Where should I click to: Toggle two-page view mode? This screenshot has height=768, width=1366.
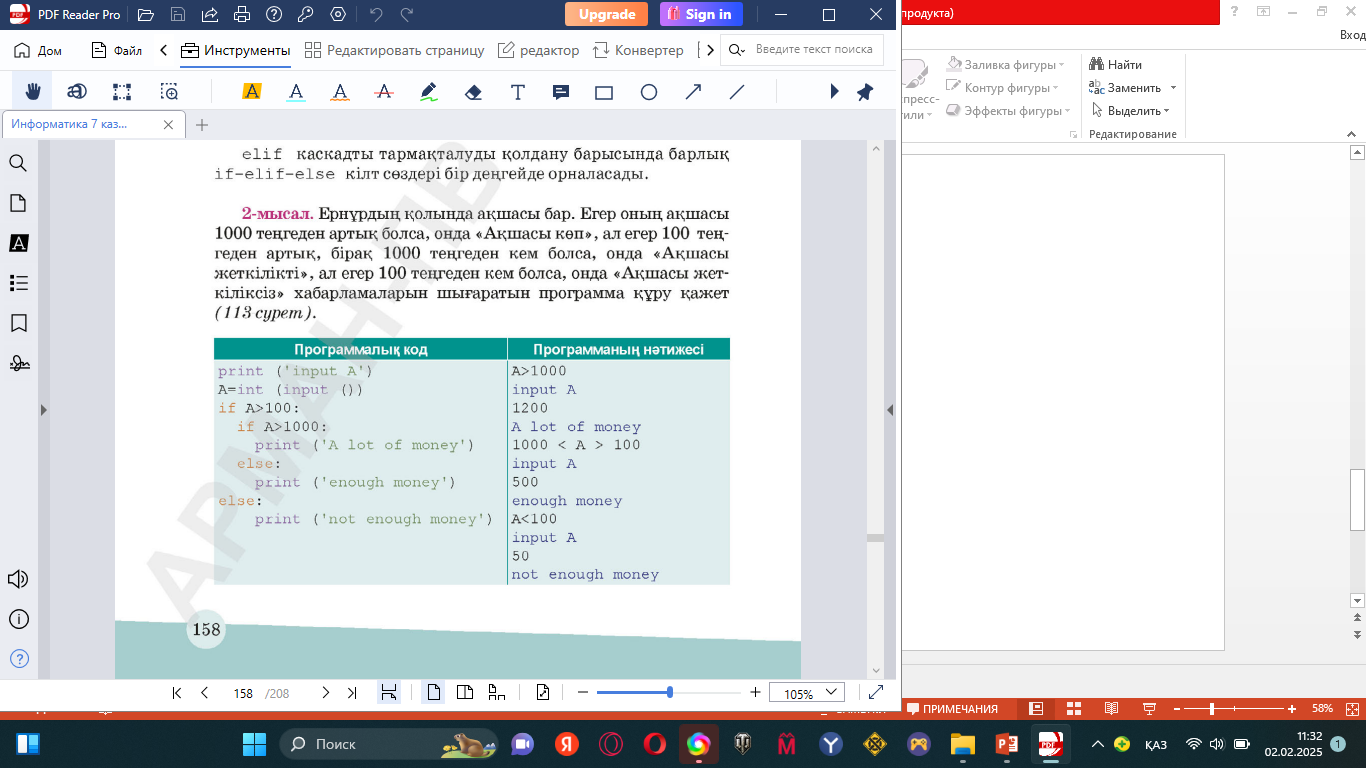coord(465,692)
